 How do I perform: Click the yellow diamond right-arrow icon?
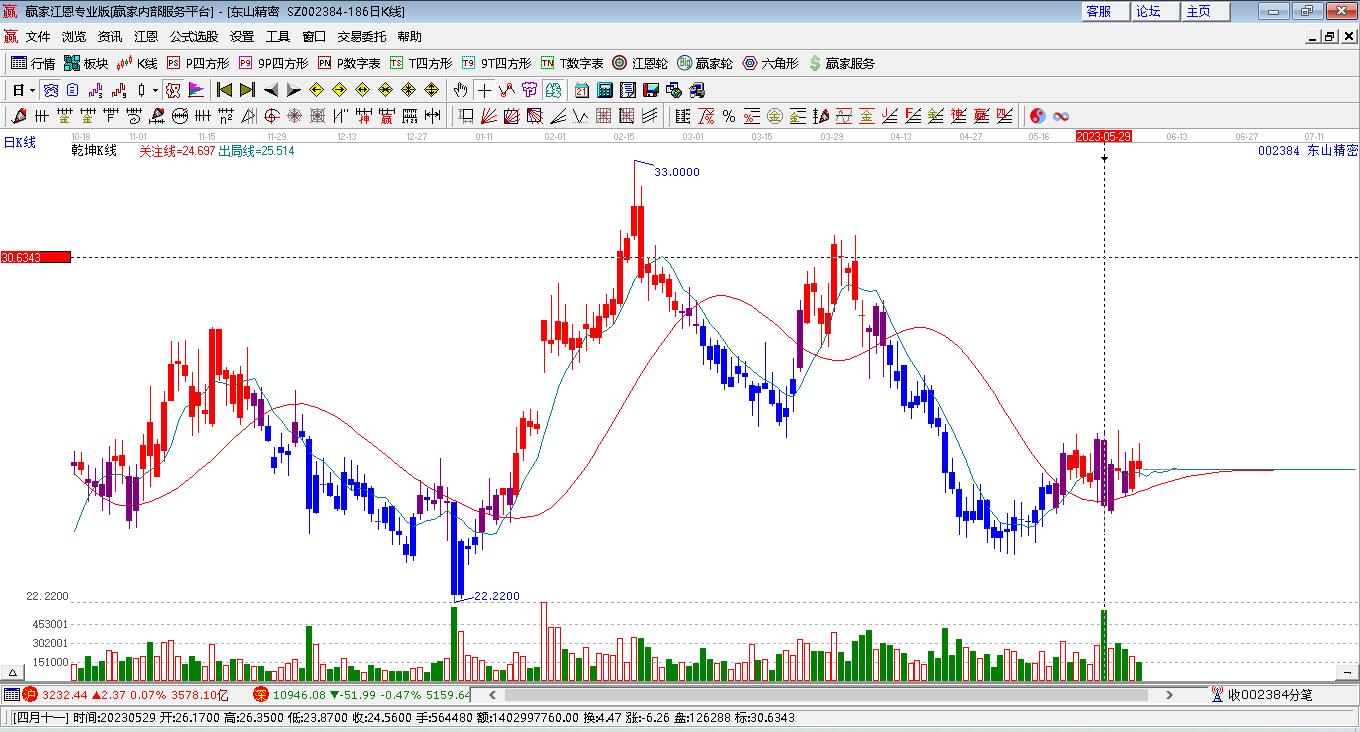339,90
